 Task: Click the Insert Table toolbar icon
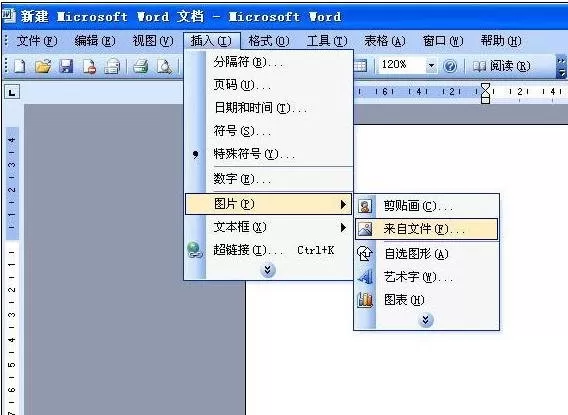[360, 66]
